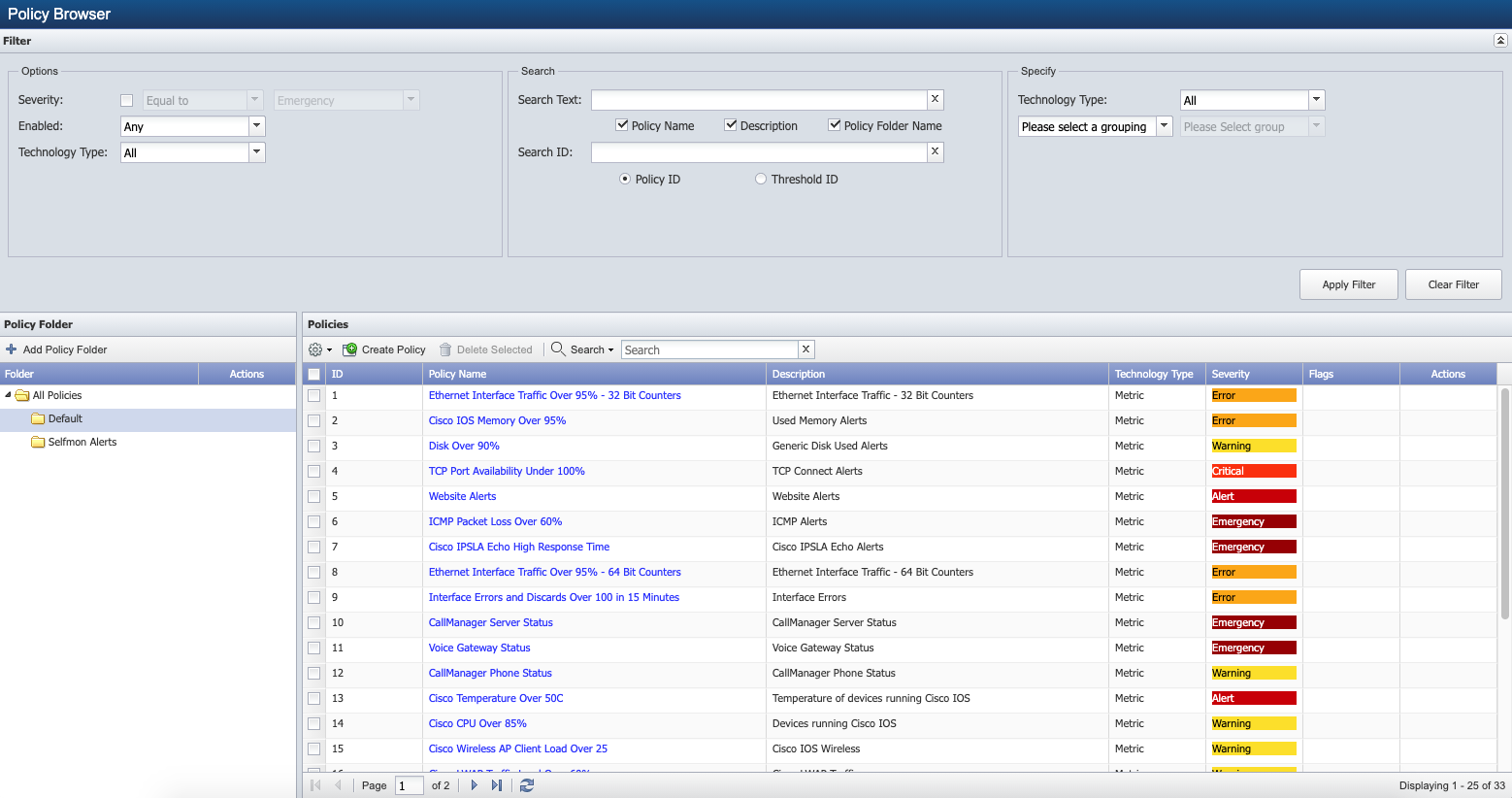
Task: Check the box for Cisco CPU Over 85% row
Action: coord(314,724)
